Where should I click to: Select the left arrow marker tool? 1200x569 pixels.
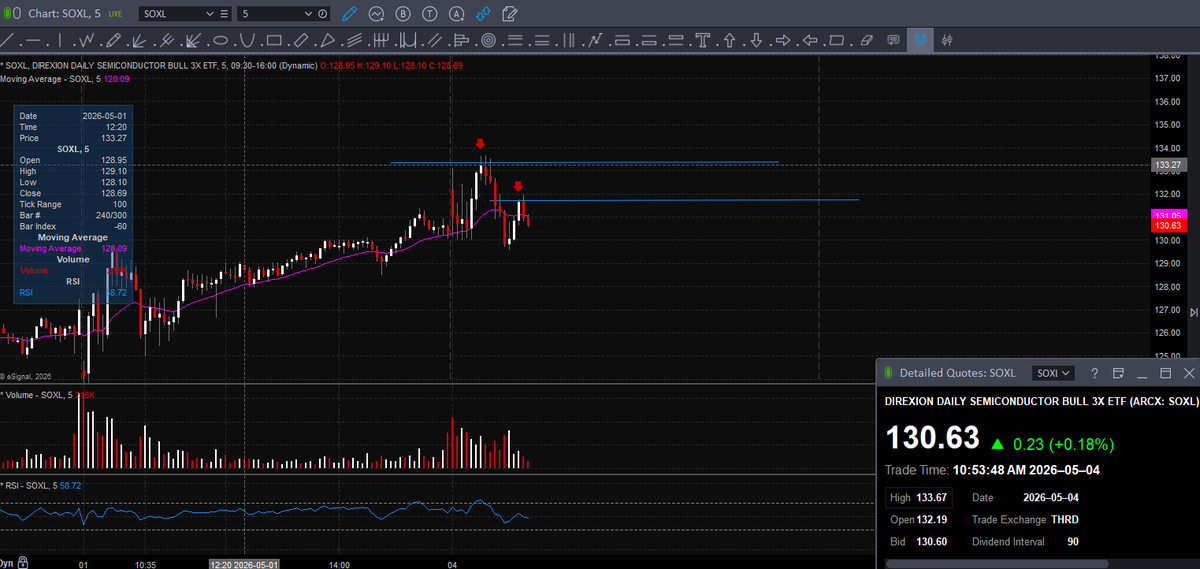tap(810, 41)
